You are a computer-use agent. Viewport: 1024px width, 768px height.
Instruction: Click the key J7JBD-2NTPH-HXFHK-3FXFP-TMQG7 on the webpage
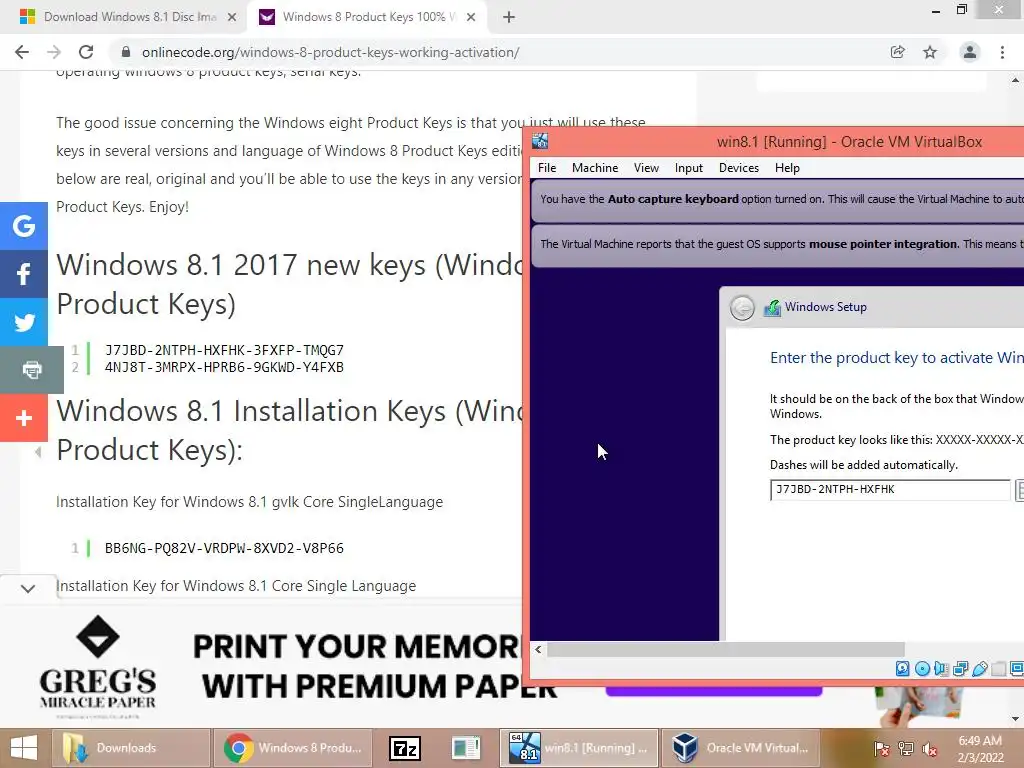click(x=224, y=351)
